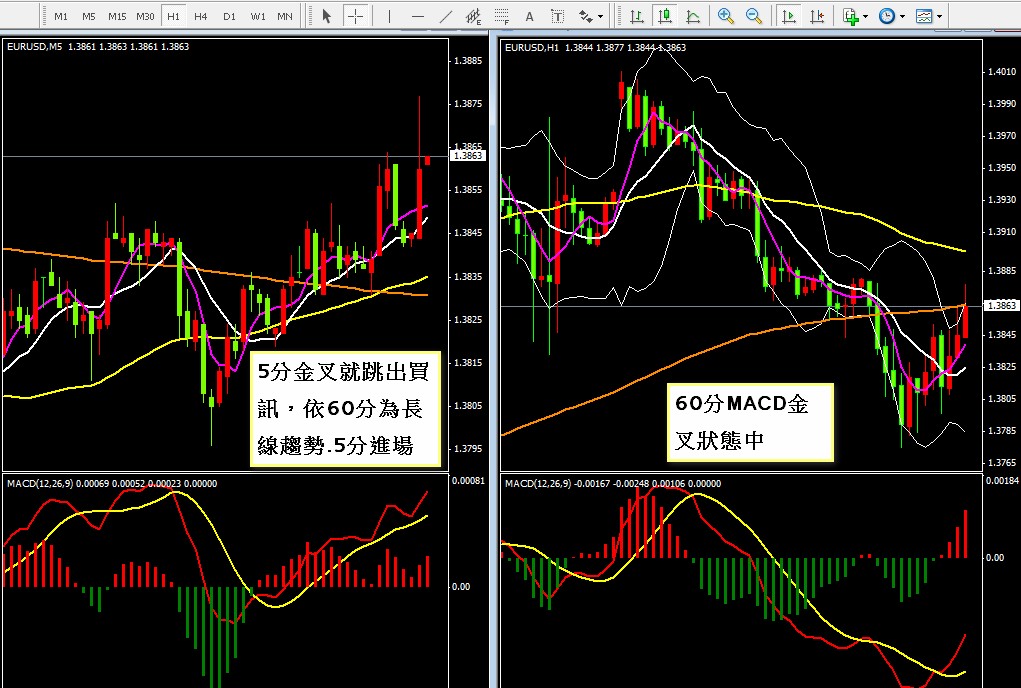Click the Draw arrows icon
The height and width of the screenshot is (688, 1021).
[x=585, y=16]
